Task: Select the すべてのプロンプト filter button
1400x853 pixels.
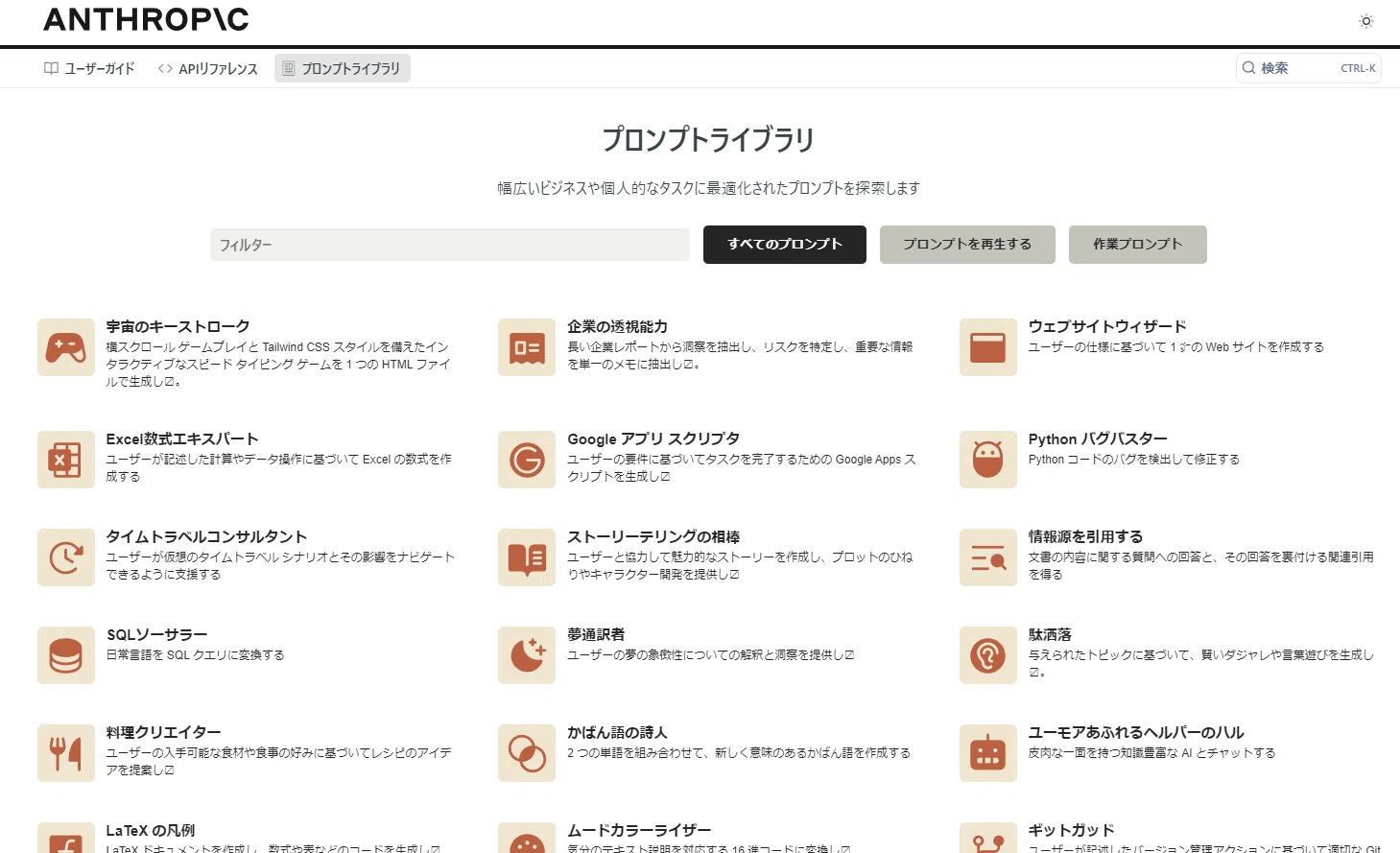Action: (x=785, y=245)
